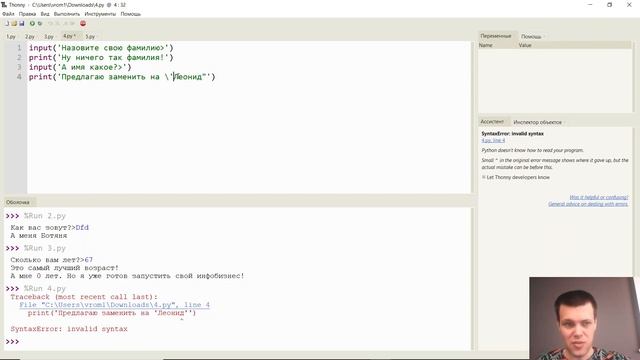This screenshot has width=640, height=360.
Task: Click the Thonny app icon in title bar
Action: click(4, 5)
